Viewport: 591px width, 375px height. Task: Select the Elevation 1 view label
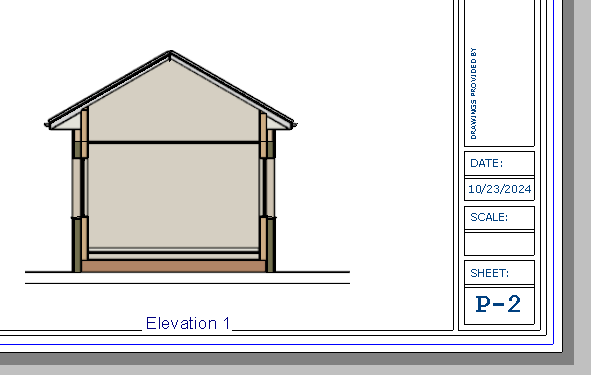click(x=188, y=323)
